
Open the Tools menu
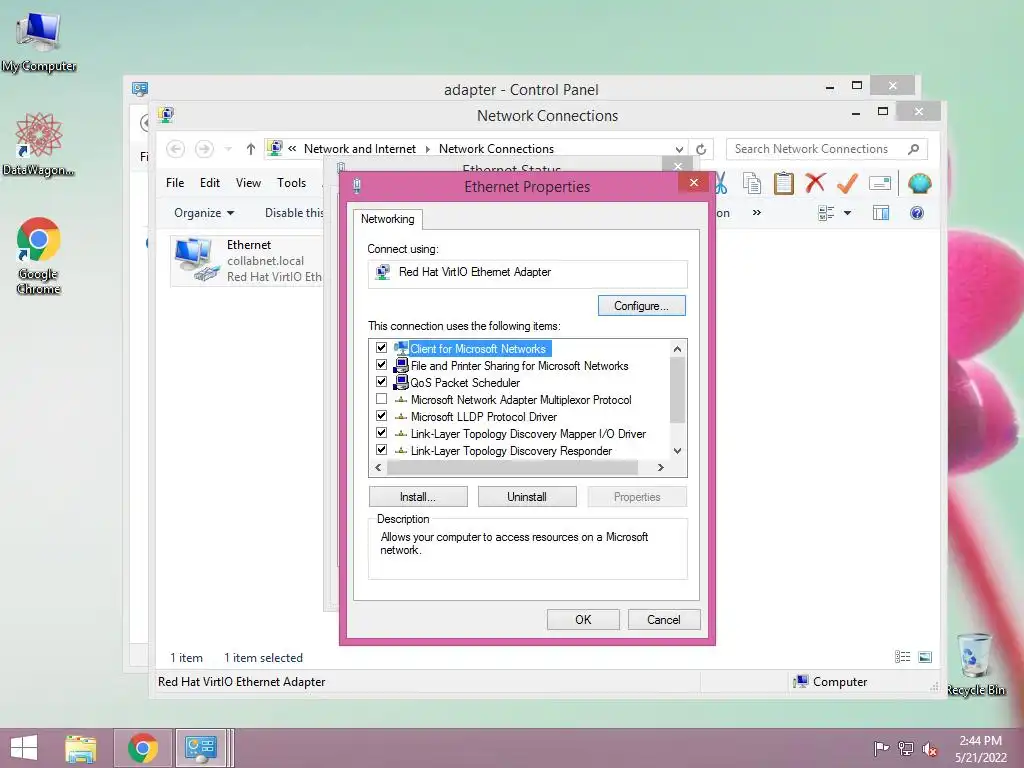click(291, 183)
